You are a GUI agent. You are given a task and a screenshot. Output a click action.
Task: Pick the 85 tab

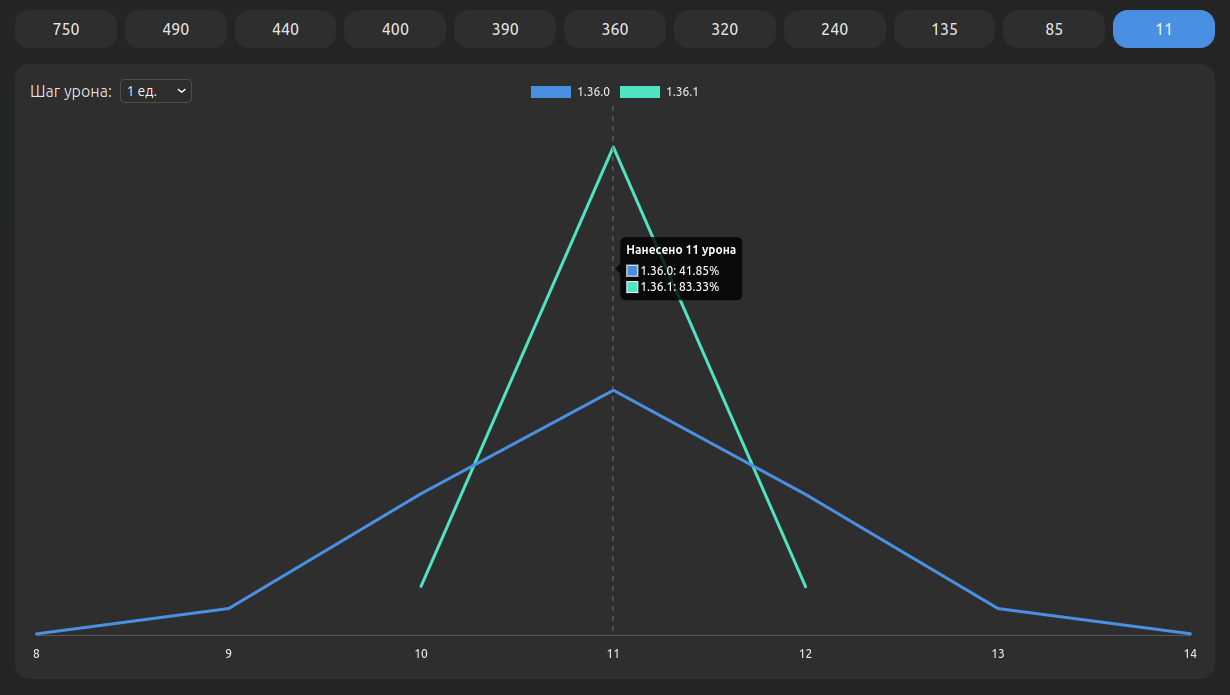coord(1054,29)
